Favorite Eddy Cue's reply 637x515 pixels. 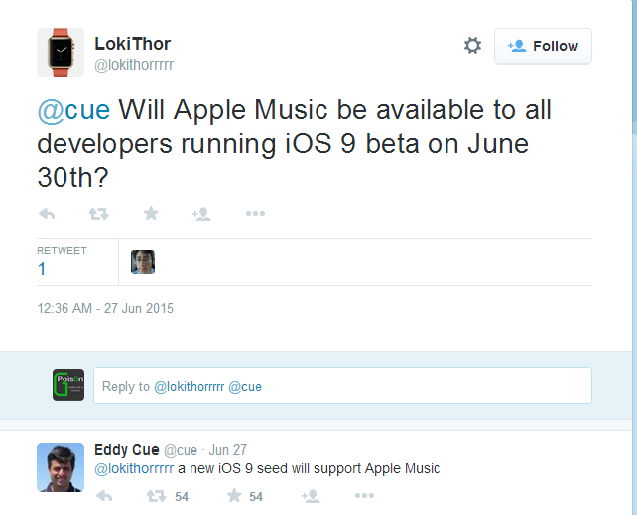234,496
